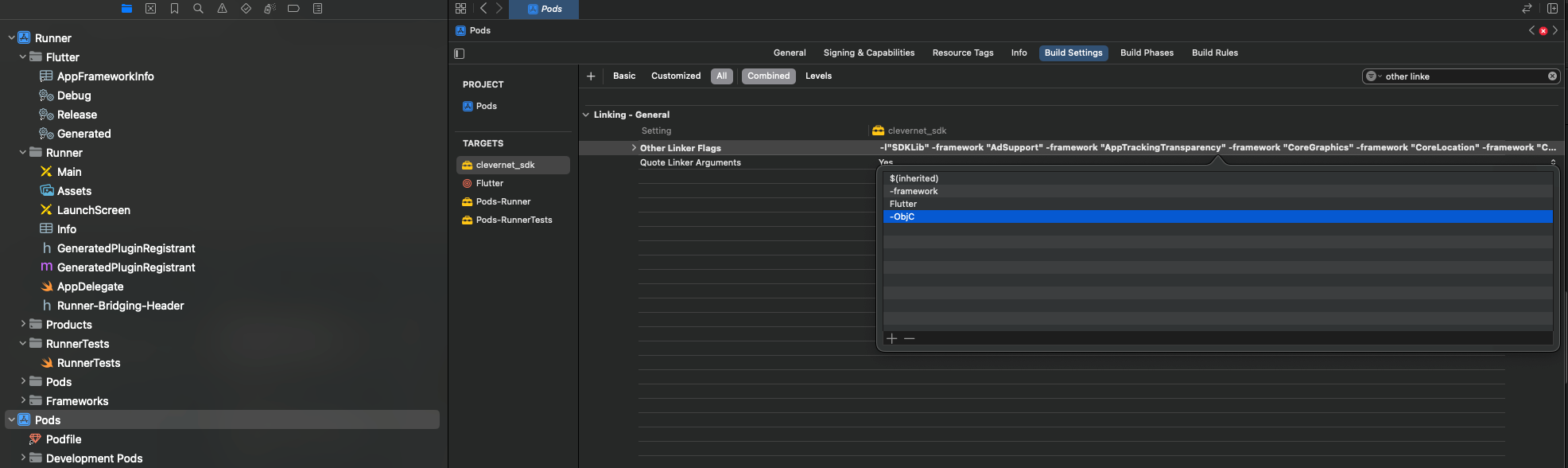Select the clevernet_sdk target
1568x468 pixels.
coord(513,165)
